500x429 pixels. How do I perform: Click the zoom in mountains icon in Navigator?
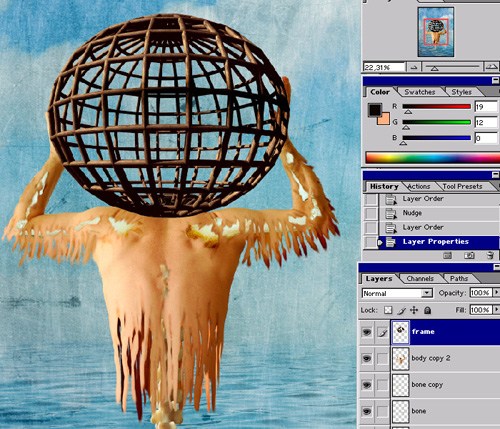492,67
